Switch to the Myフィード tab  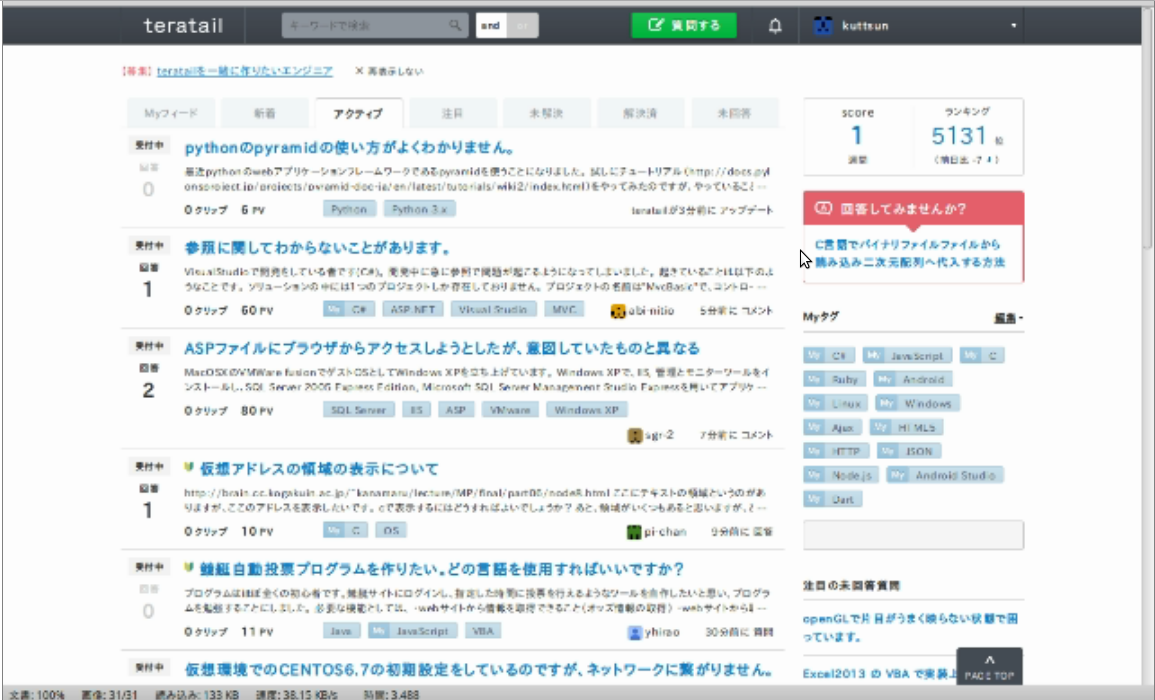pyautogui.click(x=171, y=113)
